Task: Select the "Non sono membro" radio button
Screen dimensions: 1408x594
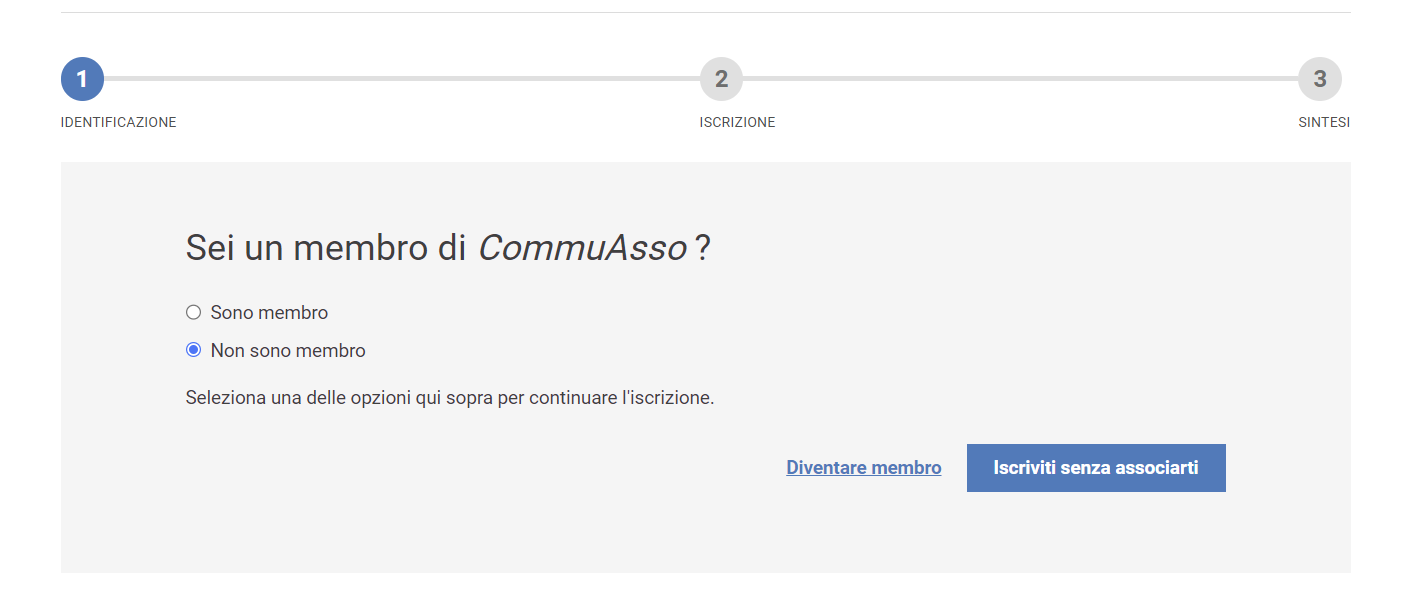Action: click(x=194, y=351)
